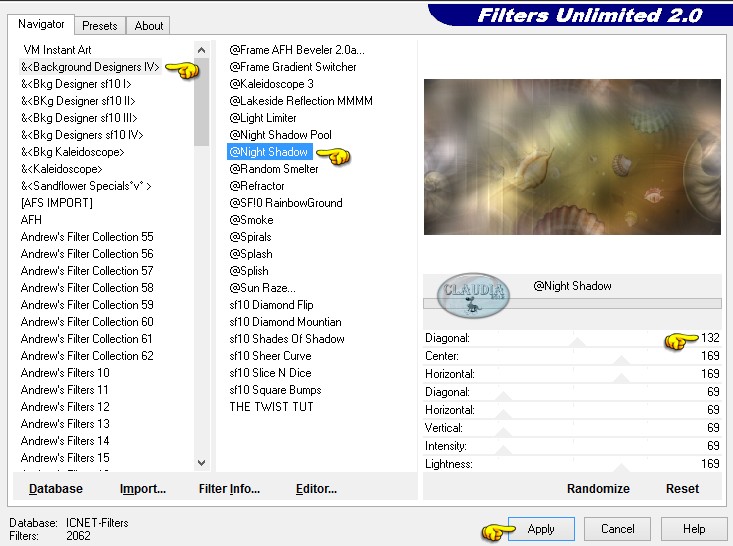The image size is (733, 546).
Task: Choose @Smoke filter
Action: pyautogui.click(x=251, y=220)
